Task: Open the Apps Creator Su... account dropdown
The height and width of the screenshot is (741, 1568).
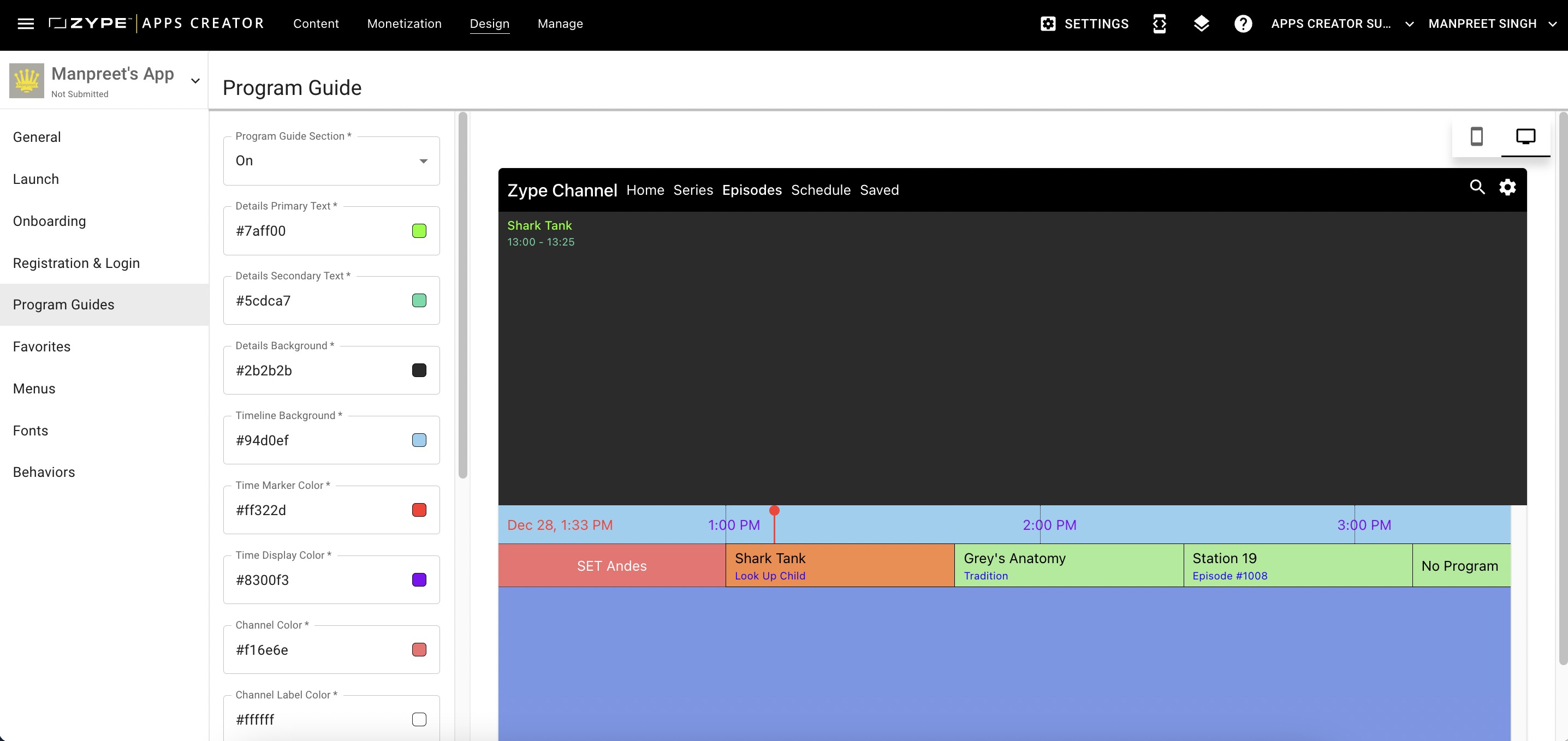Action: (1342, 23)
